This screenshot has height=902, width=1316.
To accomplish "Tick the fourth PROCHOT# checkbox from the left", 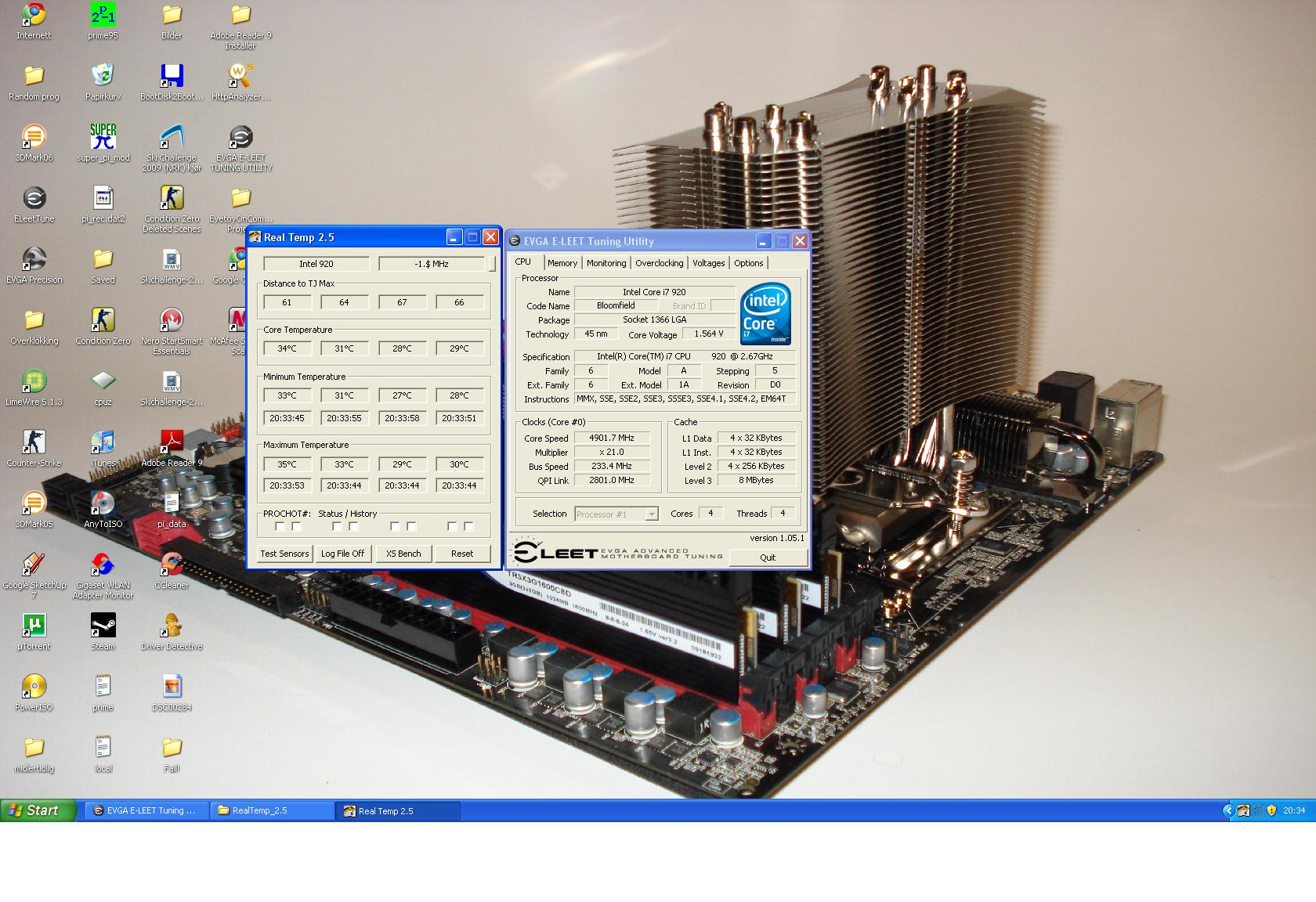I will coord(353,527).
